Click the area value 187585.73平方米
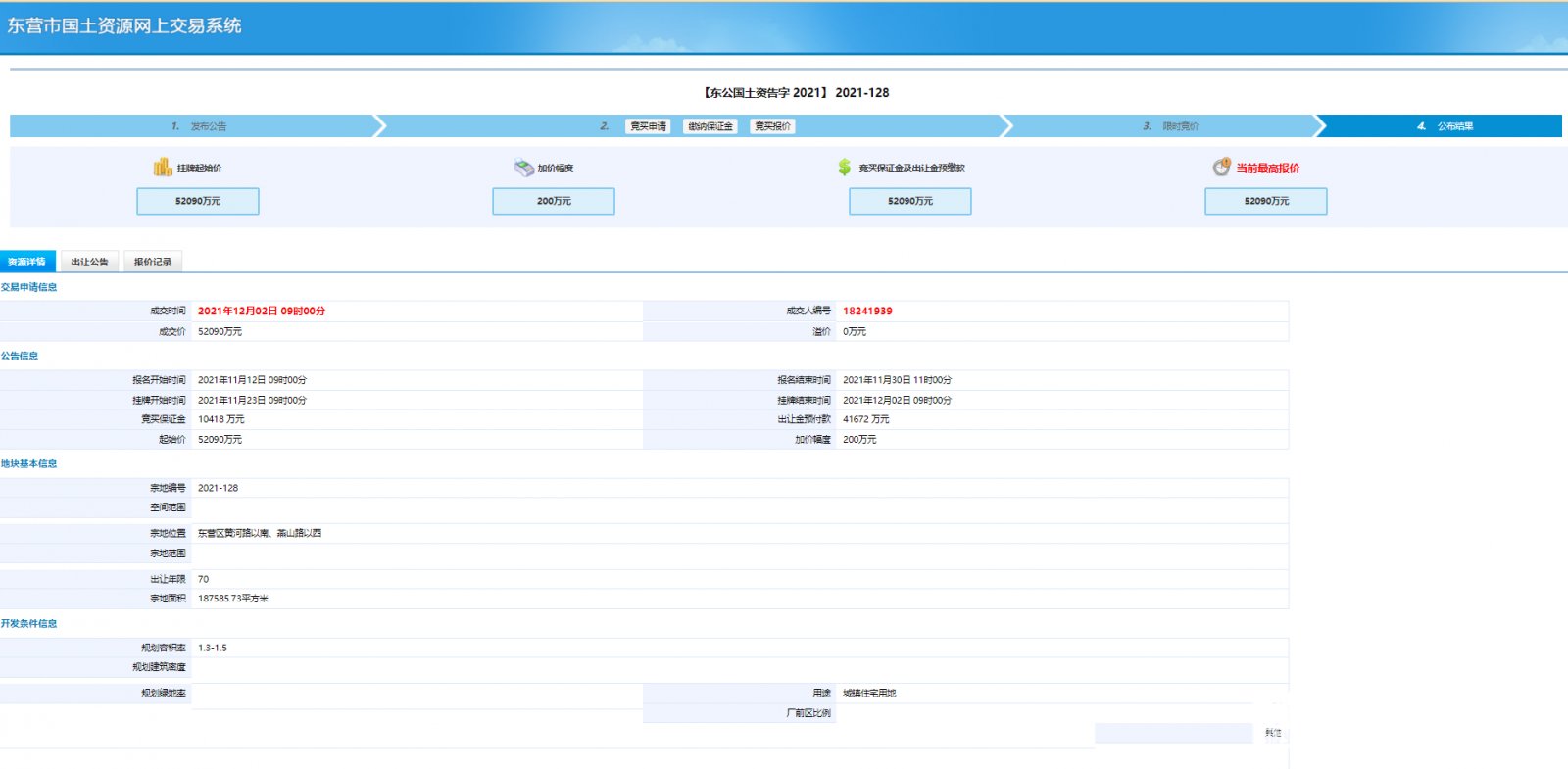Viewport: 1568px width, 769px height. click(233, 599)
